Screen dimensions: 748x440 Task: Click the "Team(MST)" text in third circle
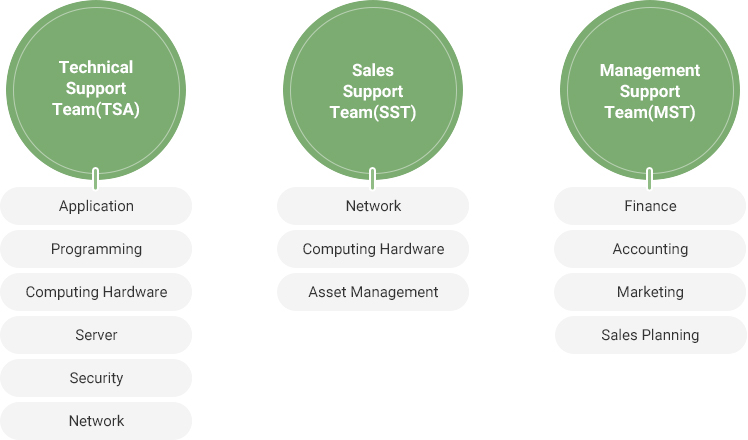click(x=650, y=113)
